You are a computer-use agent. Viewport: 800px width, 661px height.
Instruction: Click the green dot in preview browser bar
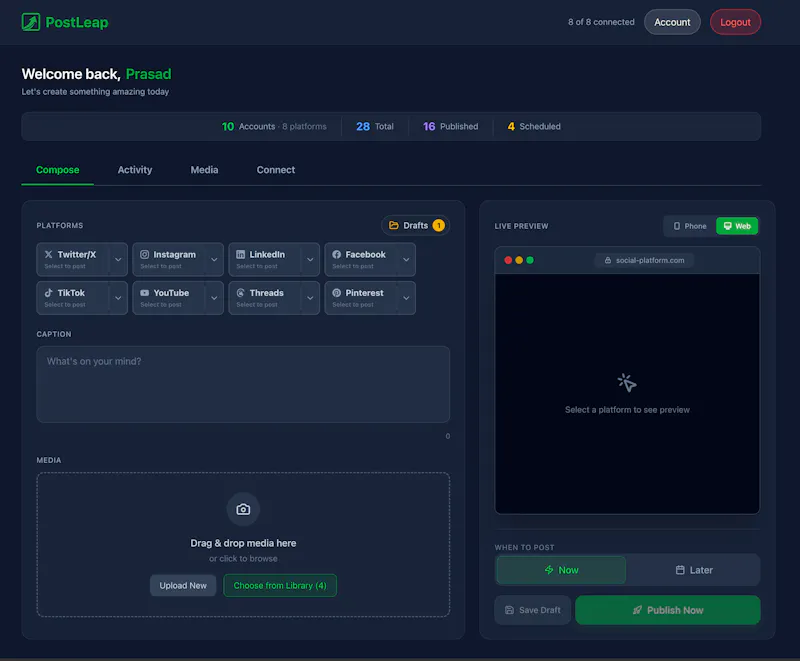(x=530, y=260)
